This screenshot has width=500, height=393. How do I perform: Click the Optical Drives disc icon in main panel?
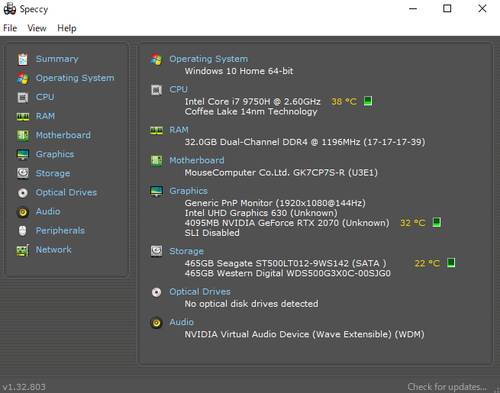tap(156, 292)
